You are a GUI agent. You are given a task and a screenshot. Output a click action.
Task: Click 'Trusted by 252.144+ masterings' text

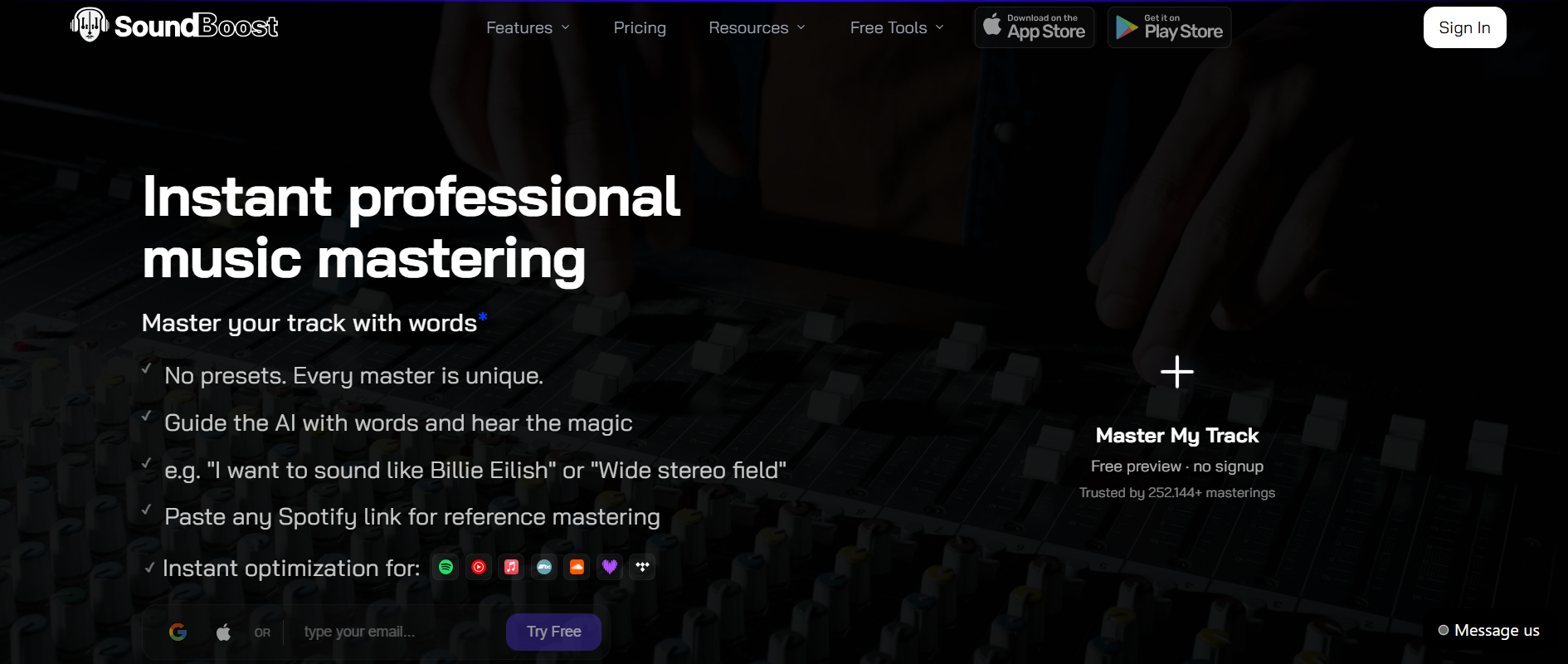(x=1176, y=493)
